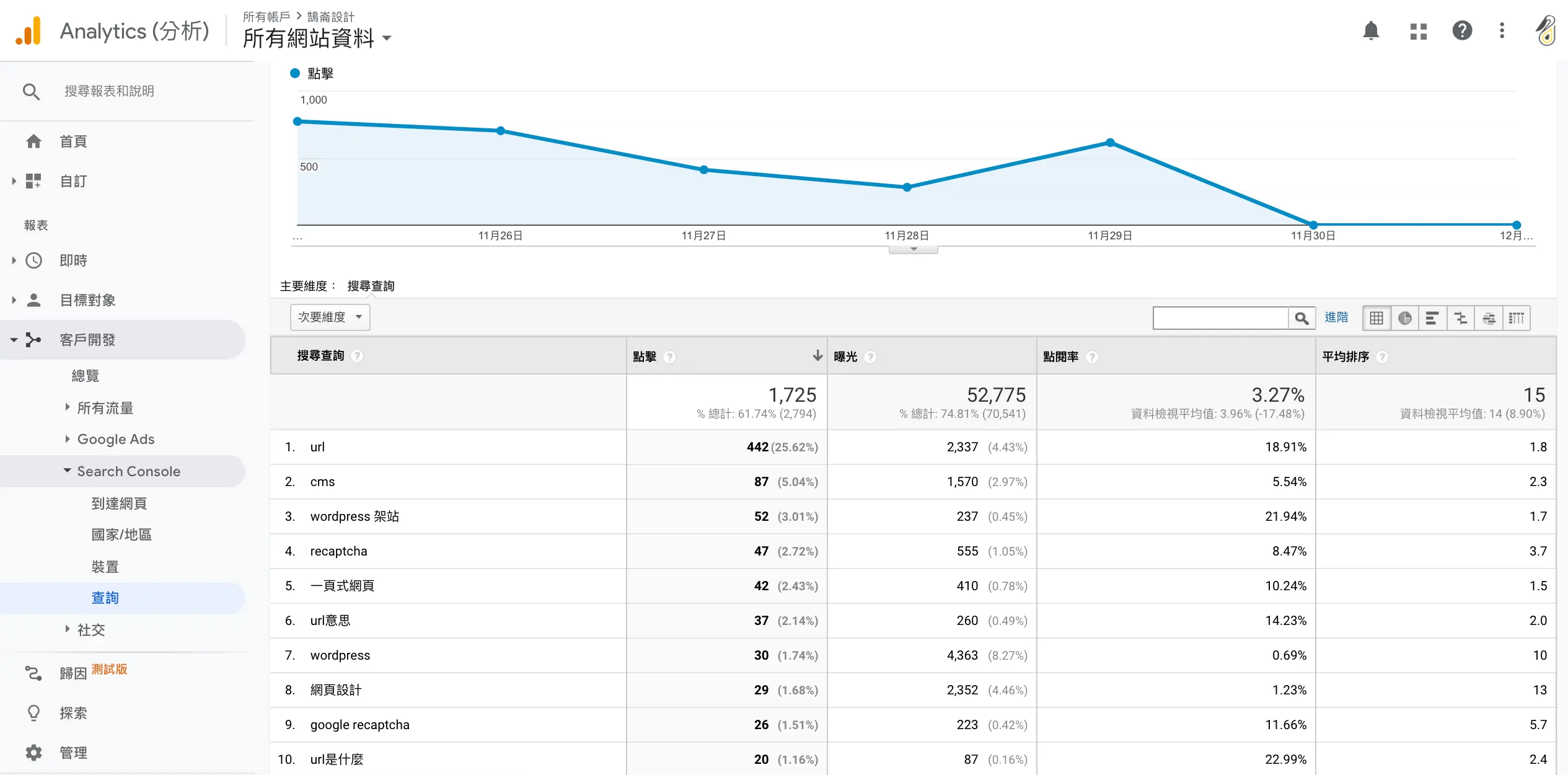Click the 11月29日 data point on the chart
Viewport: 1568px width, 775px height.
1110,143
